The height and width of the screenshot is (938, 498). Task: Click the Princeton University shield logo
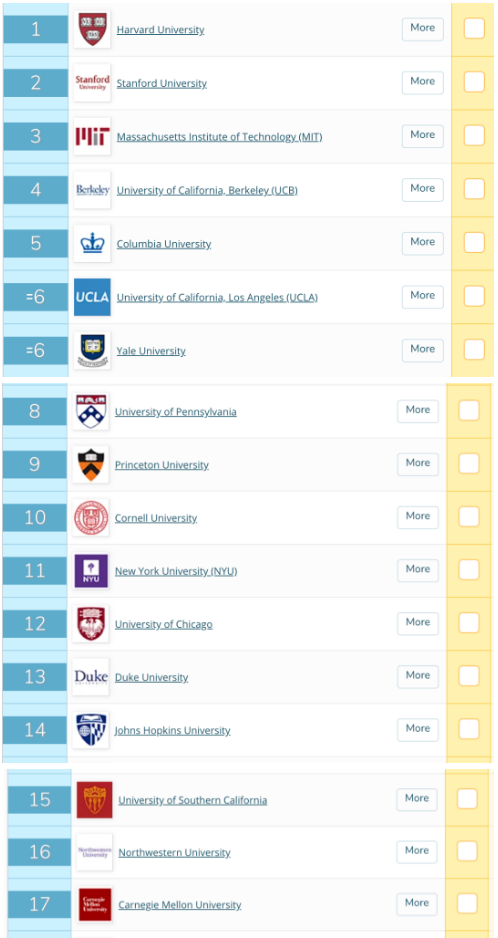[90, 464]
